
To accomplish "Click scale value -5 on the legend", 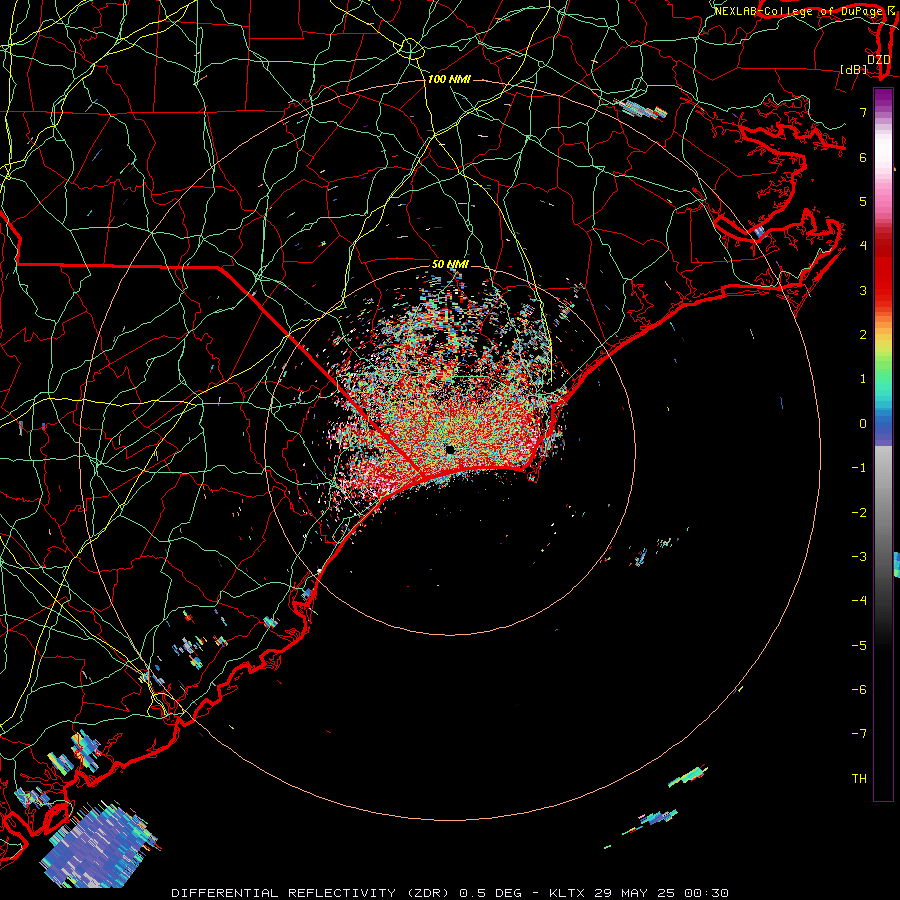I will point(859,646).
